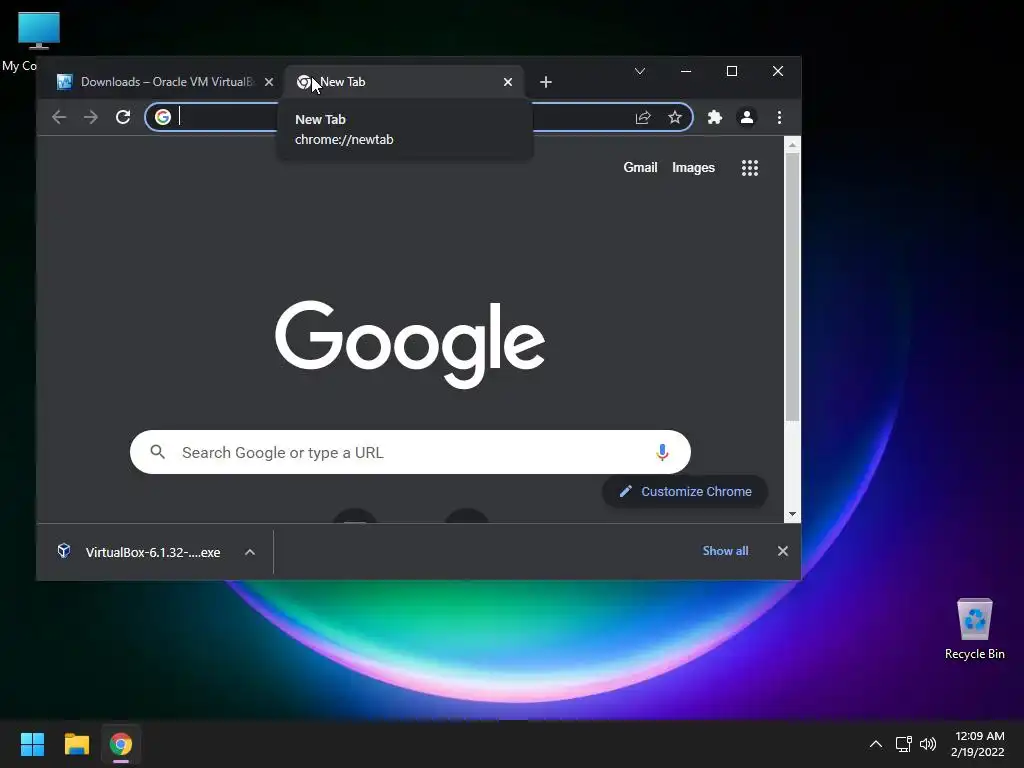Dismiss the downloads bar

(782, 551)
